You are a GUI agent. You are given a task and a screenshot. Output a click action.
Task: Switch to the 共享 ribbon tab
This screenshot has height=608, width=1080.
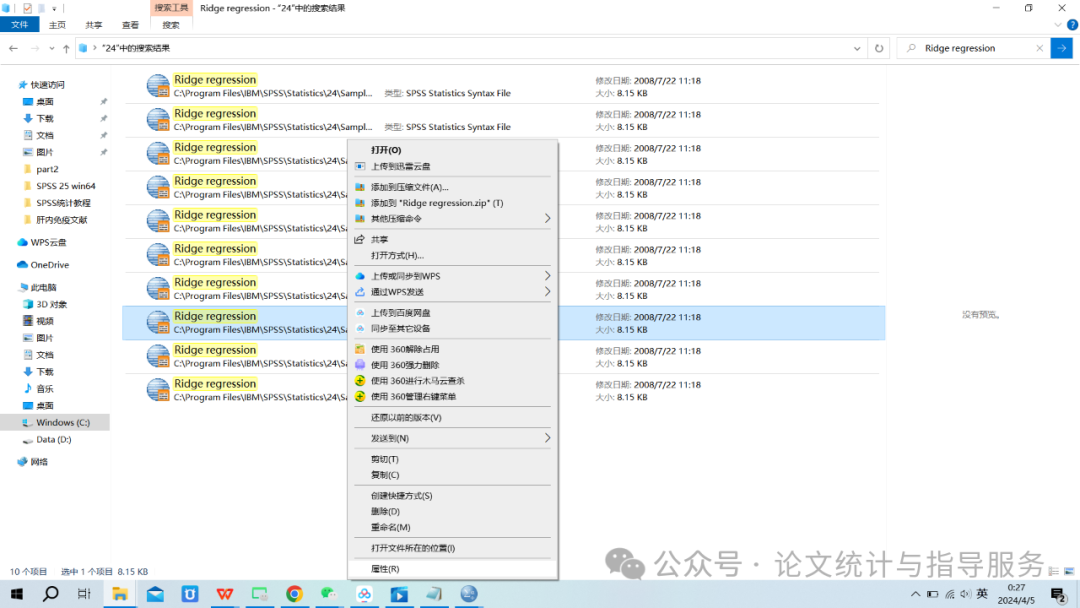click(94, 25)
